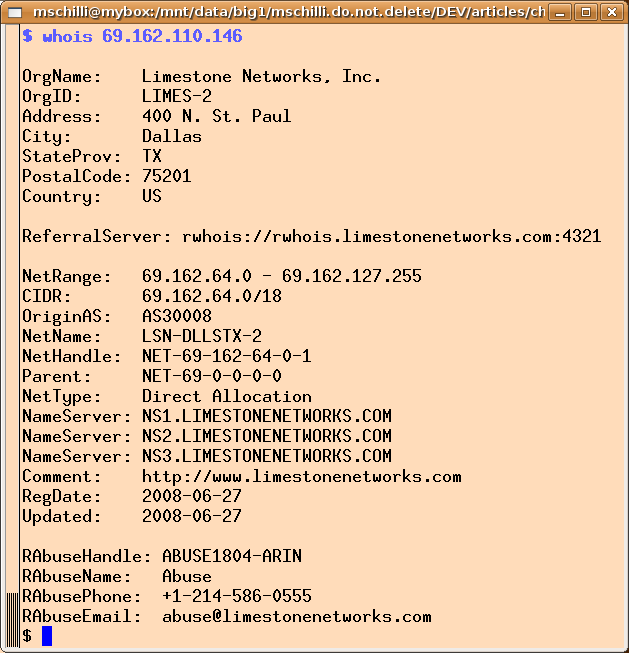
Task: Click the NetRange end '69.162.127.255'
Action: [352, 276]
